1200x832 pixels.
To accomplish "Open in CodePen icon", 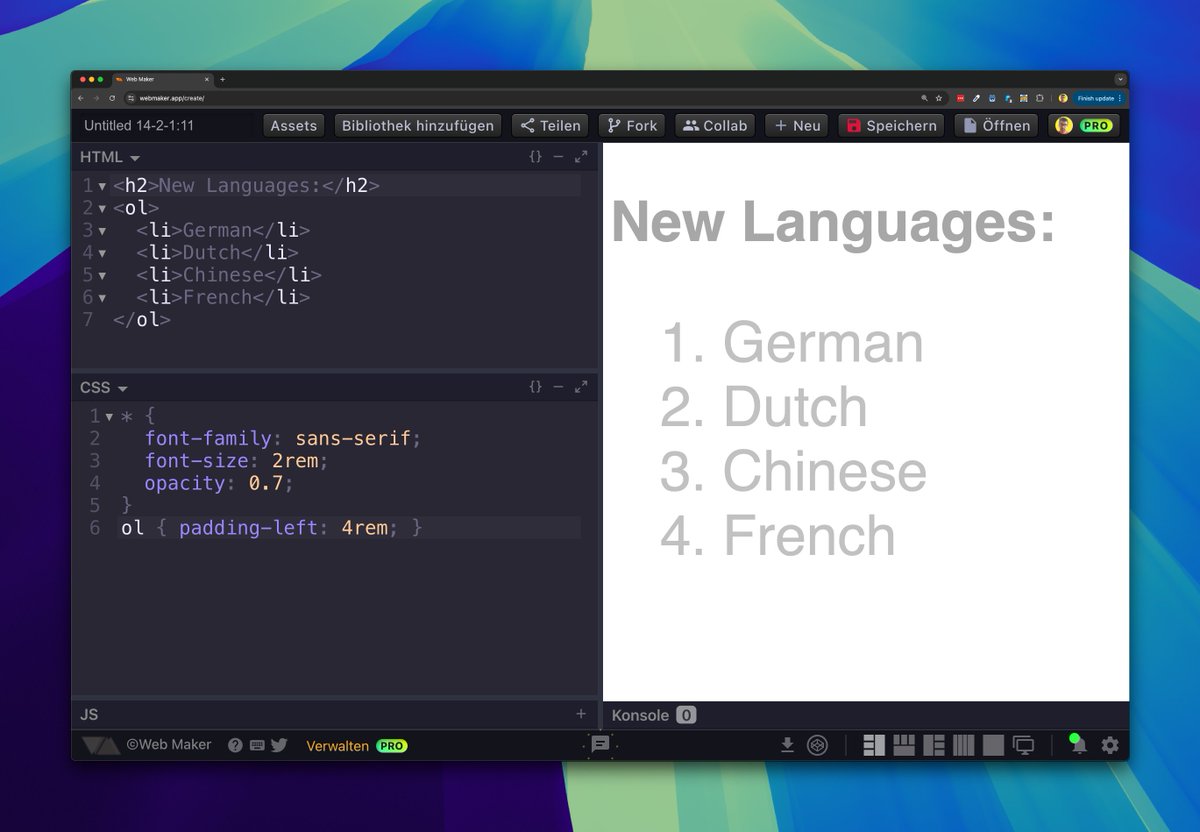I will coord(818,745).
